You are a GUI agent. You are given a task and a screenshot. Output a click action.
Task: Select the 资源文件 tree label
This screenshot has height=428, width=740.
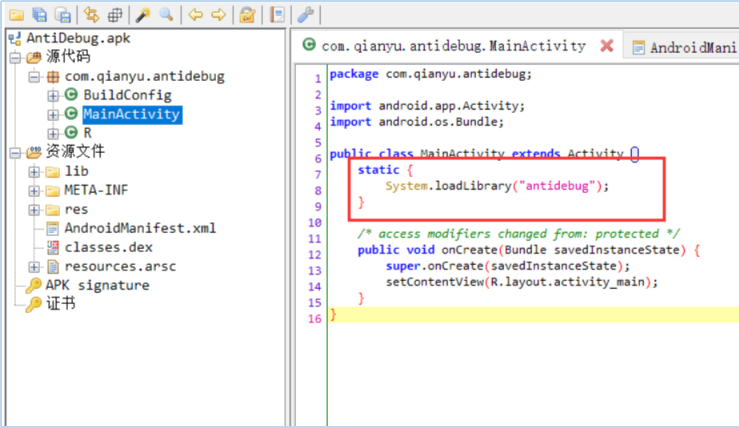point(75,151)
